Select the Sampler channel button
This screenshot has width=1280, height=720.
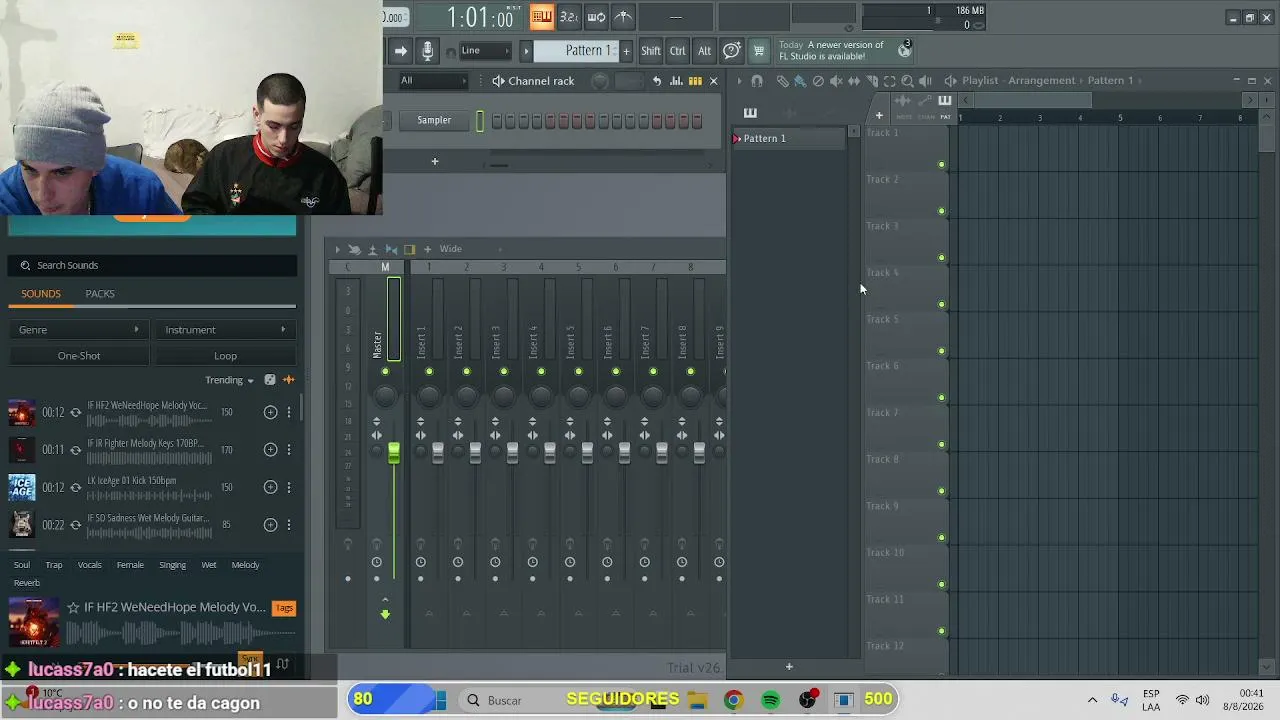tap(434, 120)
